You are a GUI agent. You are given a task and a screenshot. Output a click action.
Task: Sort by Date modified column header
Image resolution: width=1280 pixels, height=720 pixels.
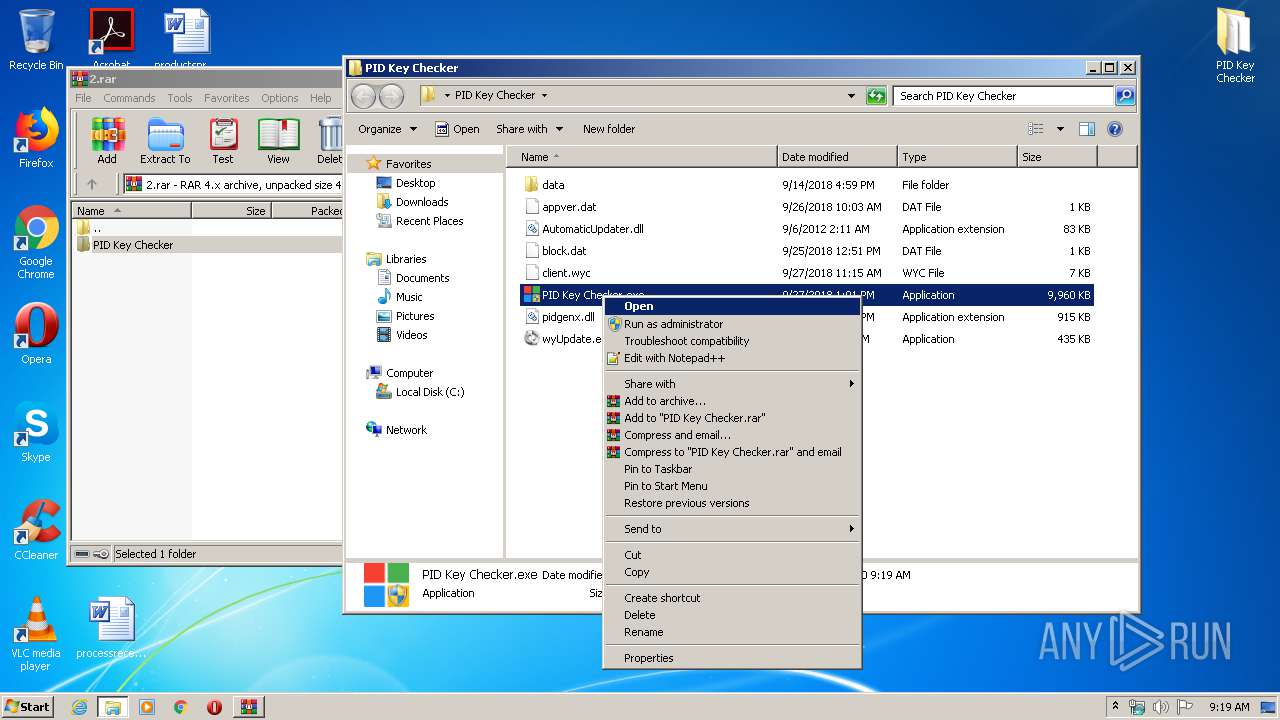(x=837, y=157)
